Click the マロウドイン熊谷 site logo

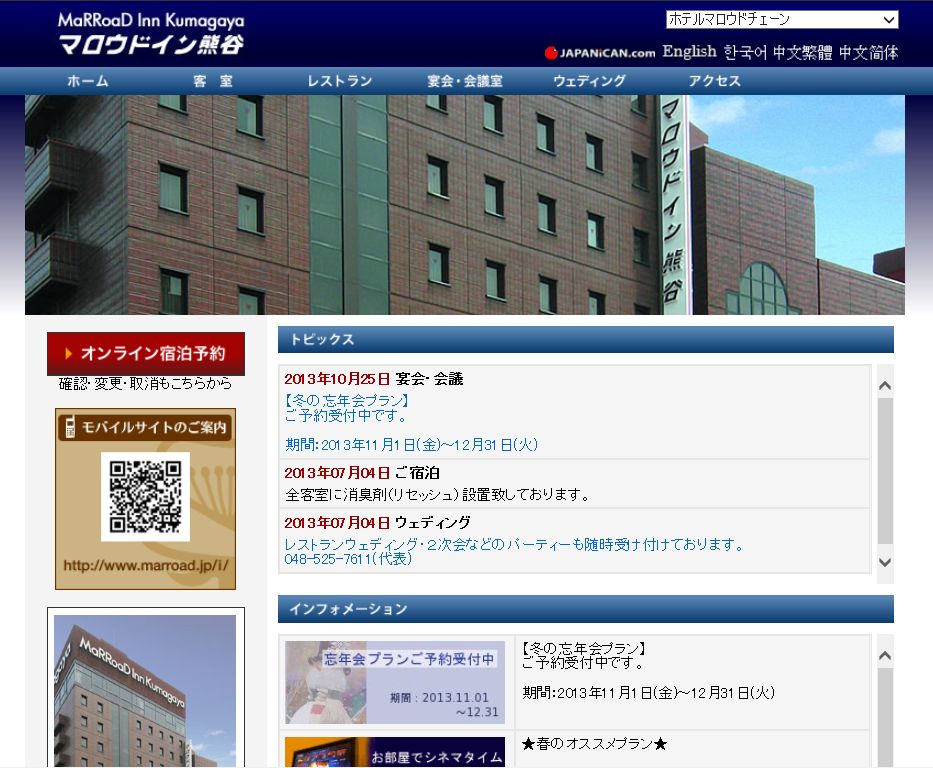coord(151,34)
